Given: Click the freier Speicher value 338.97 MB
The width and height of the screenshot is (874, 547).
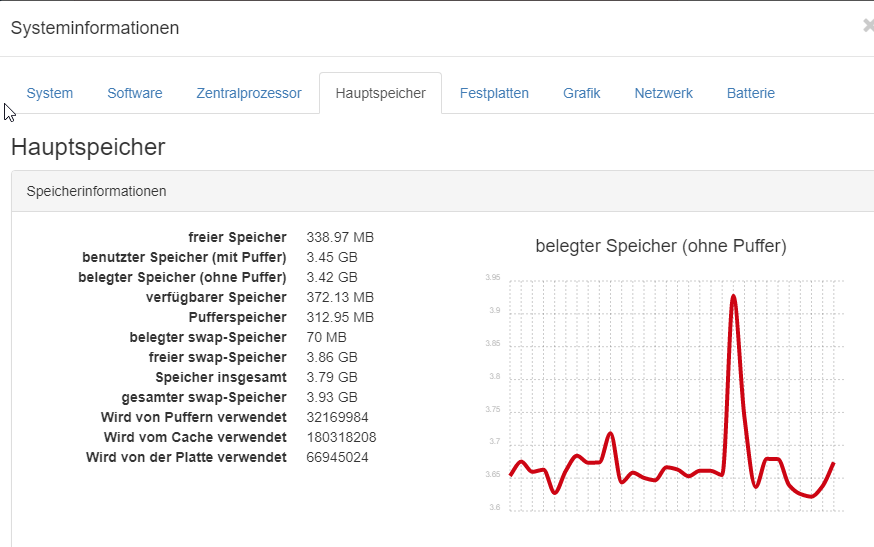Looking at the screenshot, I should pos(340,237).
